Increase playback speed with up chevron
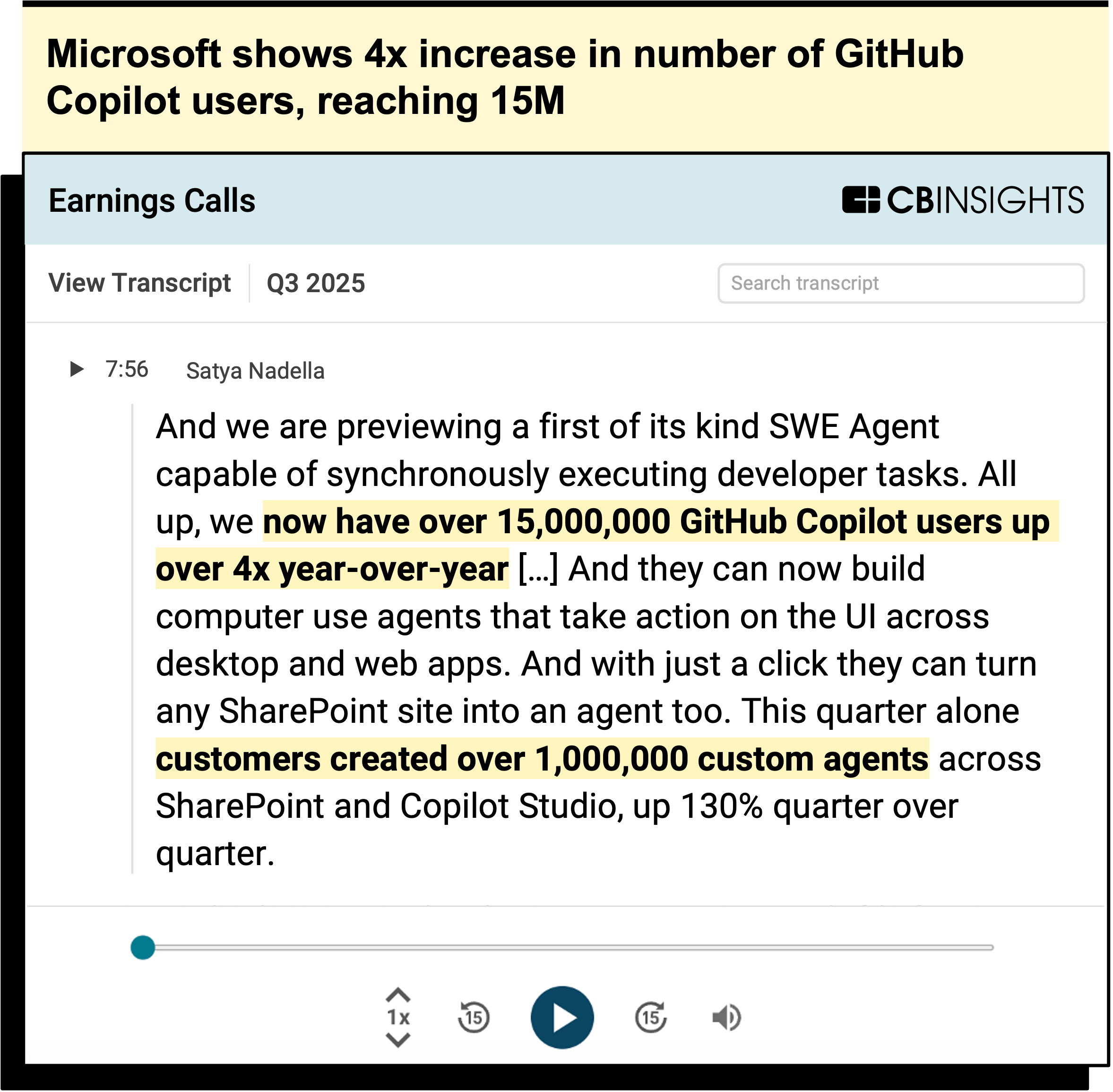The image size is (1113, 1092). coord(398,995)
